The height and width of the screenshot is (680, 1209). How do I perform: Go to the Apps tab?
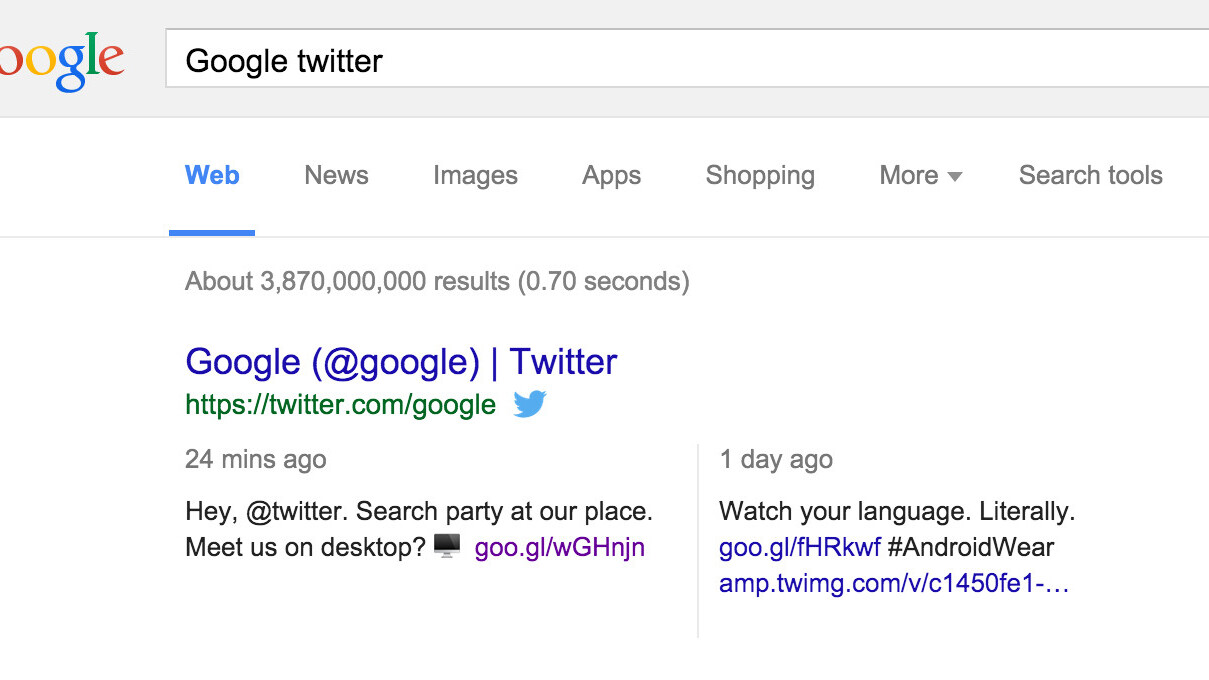(x=611, y=176)
